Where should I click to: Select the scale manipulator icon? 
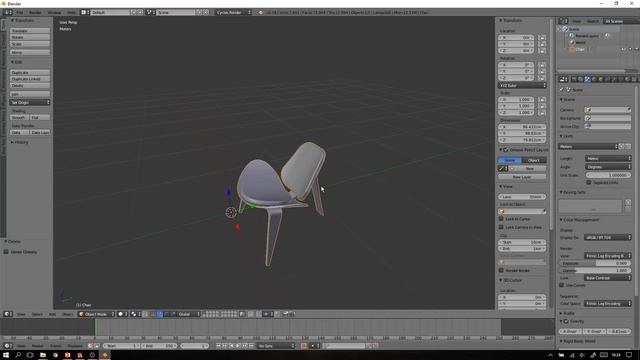click(x=173, y=314)
